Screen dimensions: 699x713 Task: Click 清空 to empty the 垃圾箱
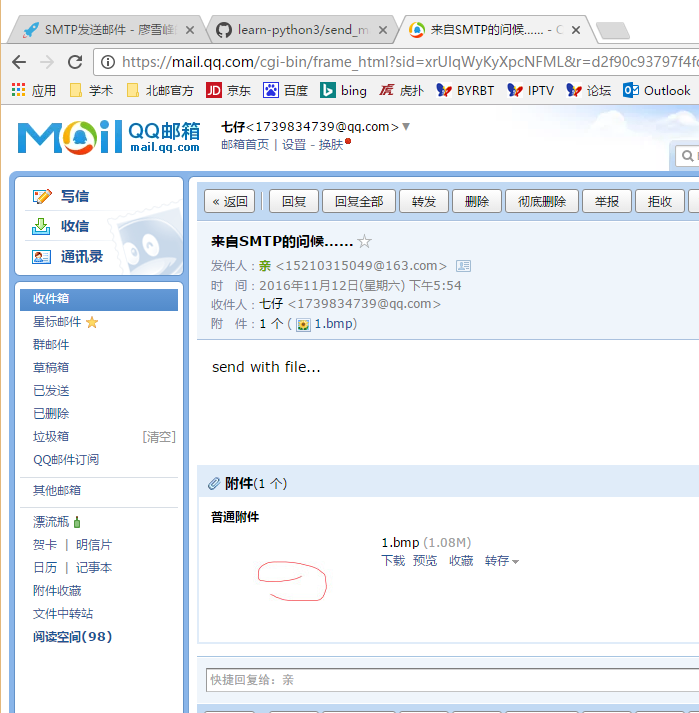pos(159,437)
